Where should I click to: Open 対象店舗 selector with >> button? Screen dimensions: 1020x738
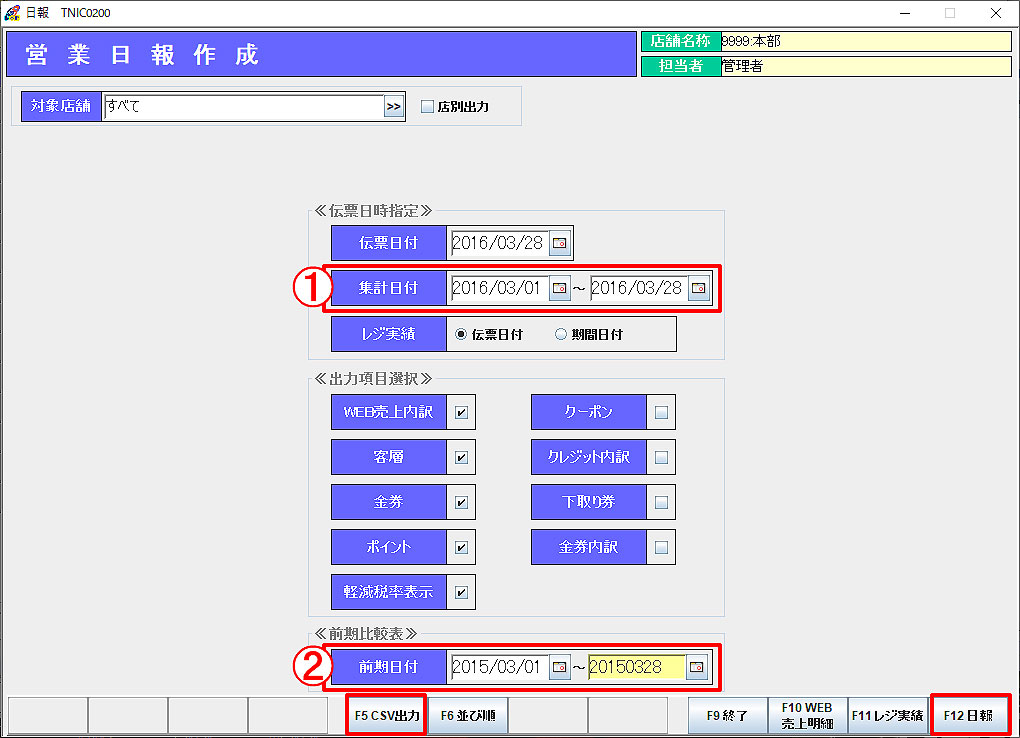[394, 107]
